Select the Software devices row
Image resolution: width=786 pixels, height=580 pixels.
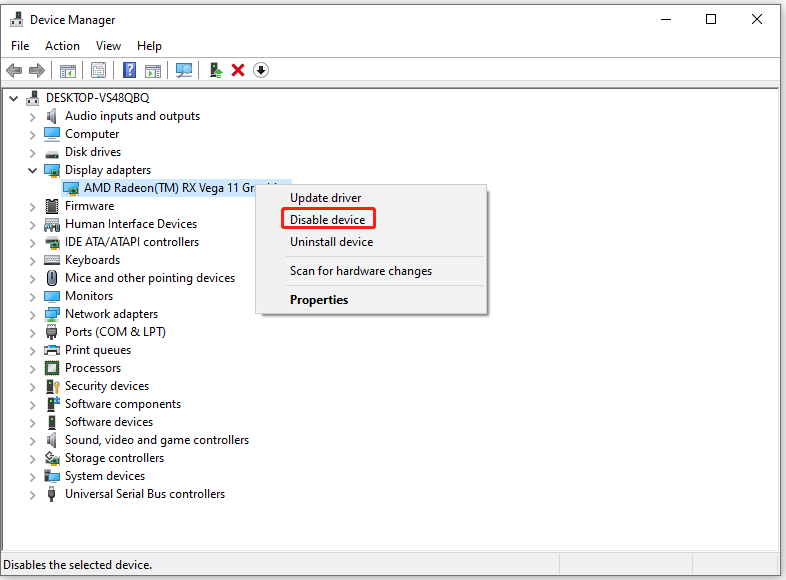click(x=109, y=422)
